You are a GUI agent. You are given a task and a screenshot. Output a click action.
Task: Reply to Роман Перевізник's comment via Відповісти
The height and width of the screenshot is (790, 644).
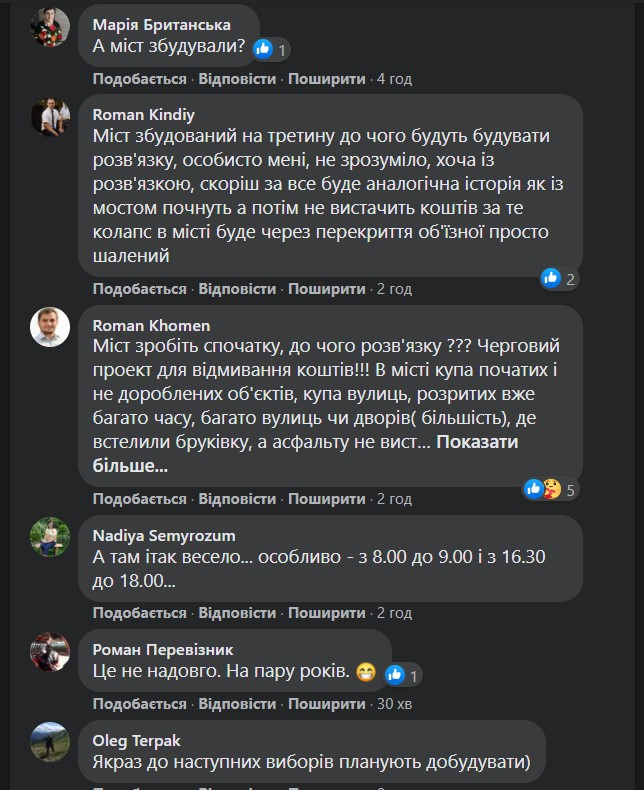click(237, 702)
